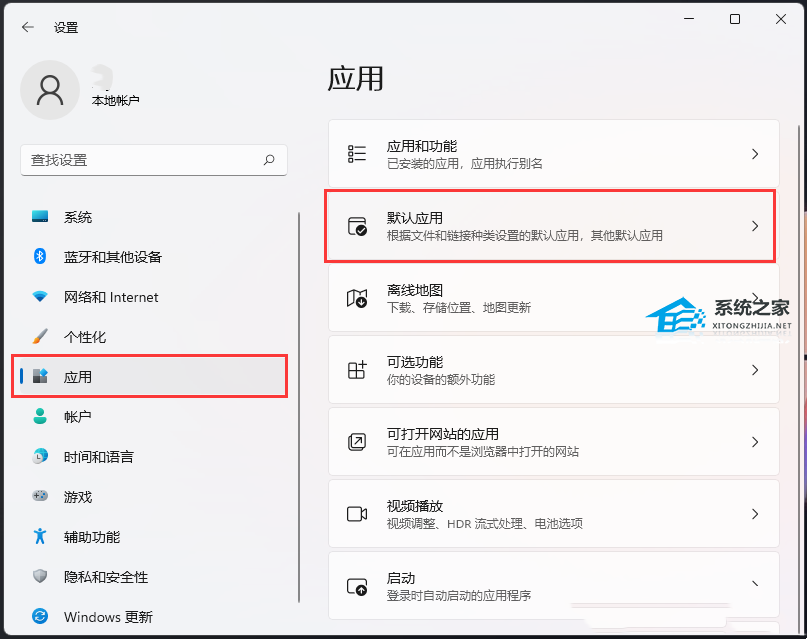Open 默认应用 using its right chevron
This screenshot has height=639, width=807.
tap(755, 226)
